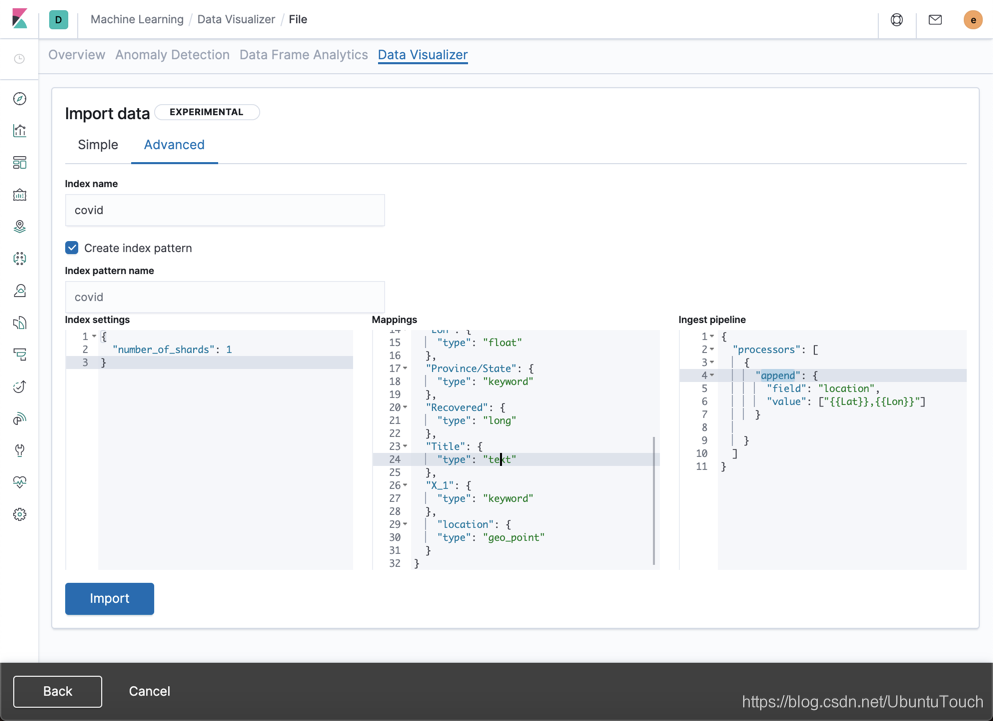Open the recently viewed clock icon
This screenshot has height=721, width=993.
click(20, 59)
